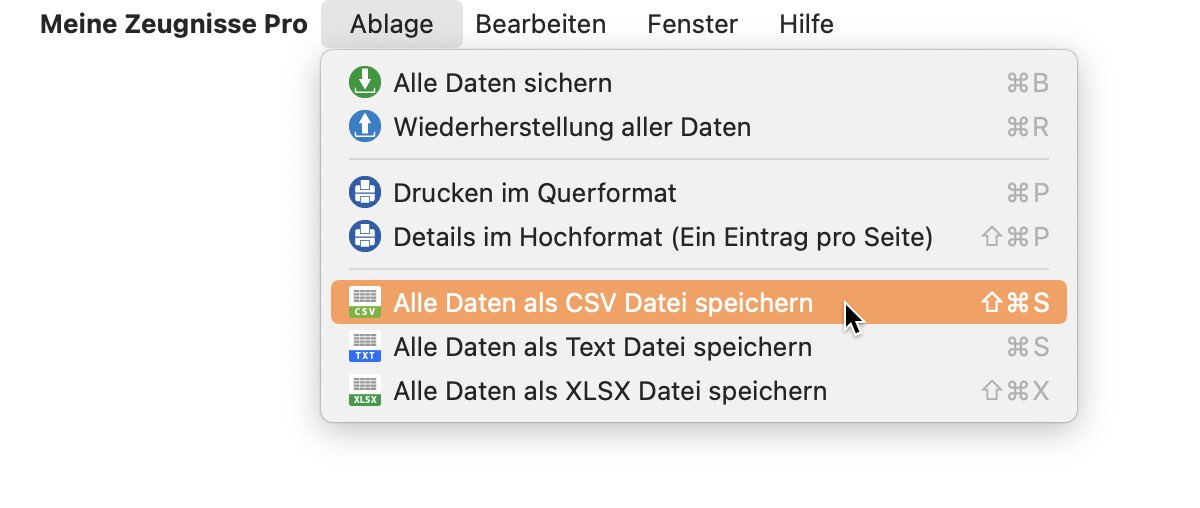Viewport: 1200px width, 508px height.
Task: Click the TXT file icon
Action: [365, 347]
